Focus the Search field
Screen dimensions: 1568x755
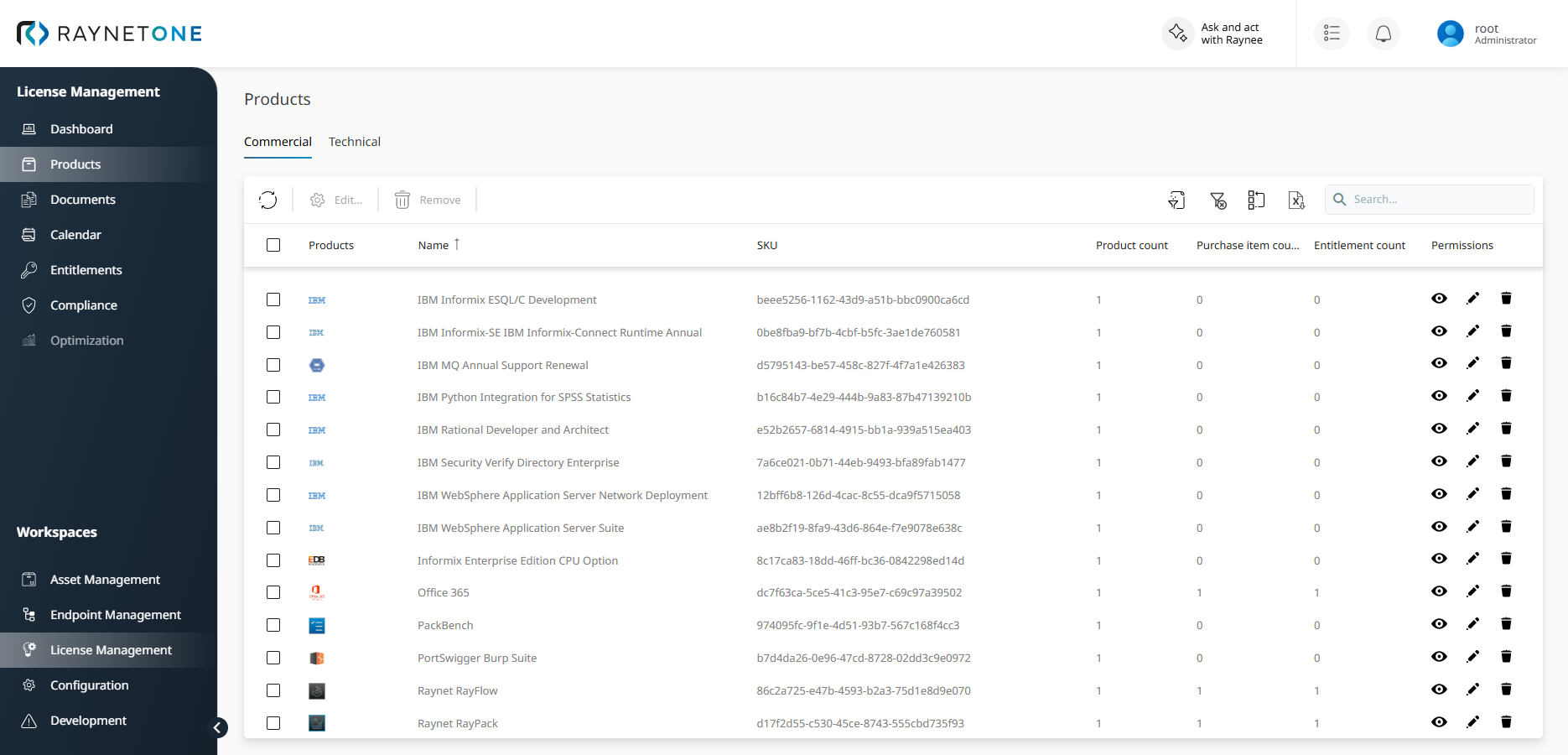coord(1430,200)
